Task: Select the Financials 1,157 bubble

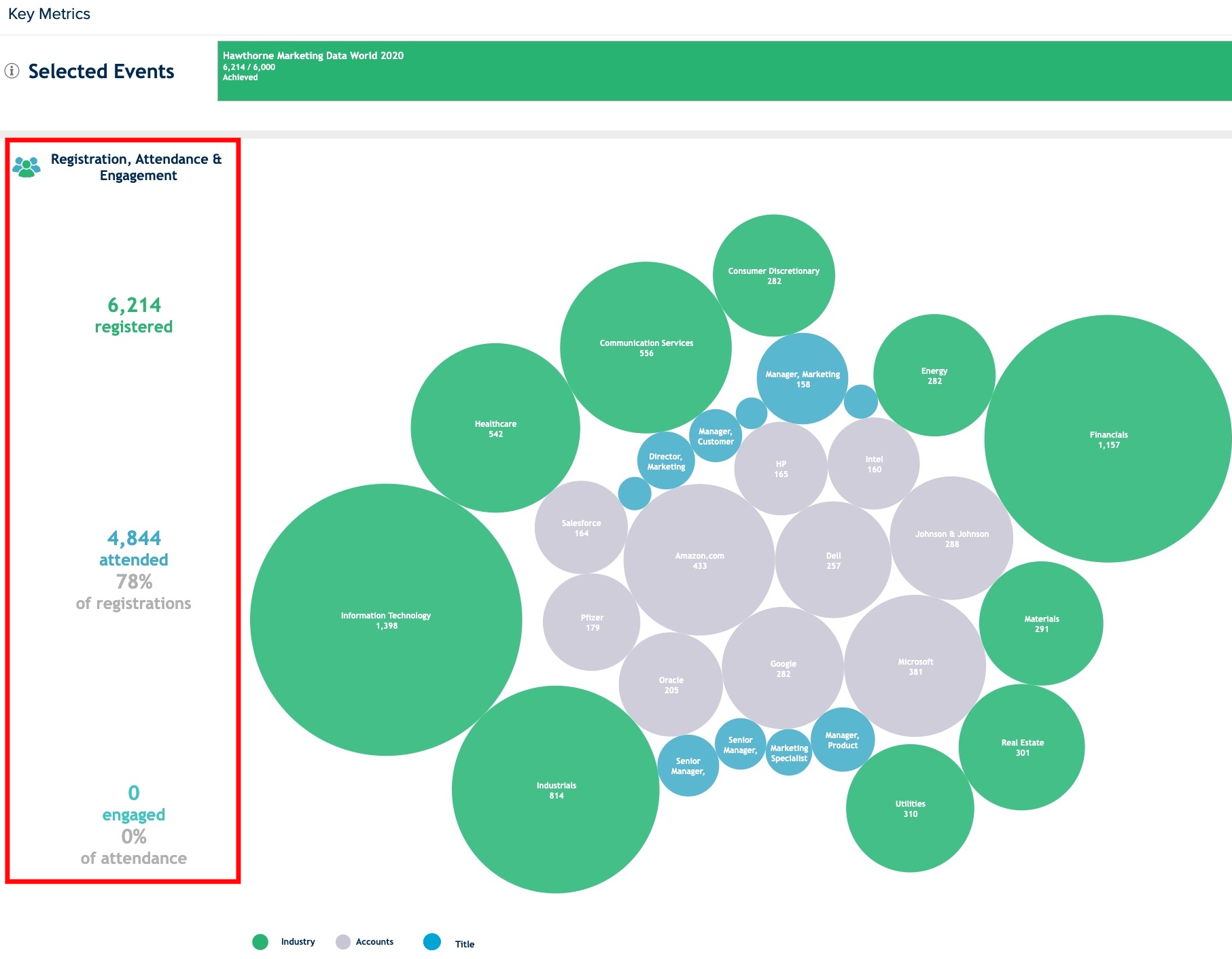Action: pos(1108,439)
